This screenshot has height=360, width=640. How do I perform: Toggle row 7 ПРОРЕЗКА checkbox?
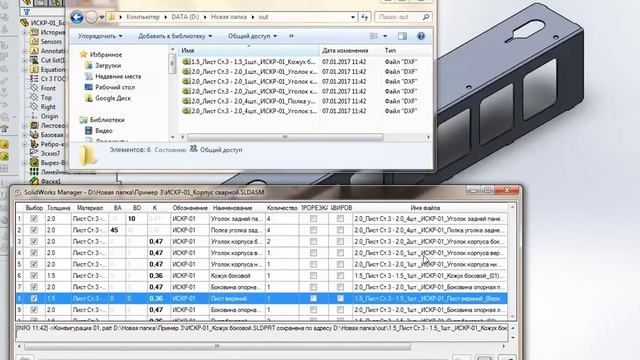(x=313, y=287)
